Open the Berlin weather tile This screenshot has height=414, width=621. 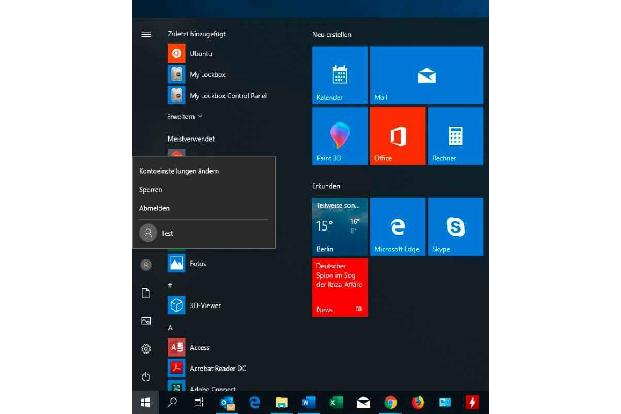point(340,227)
